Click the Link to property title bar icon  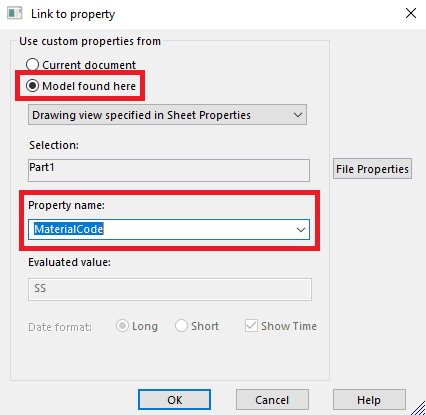(14, 14)
